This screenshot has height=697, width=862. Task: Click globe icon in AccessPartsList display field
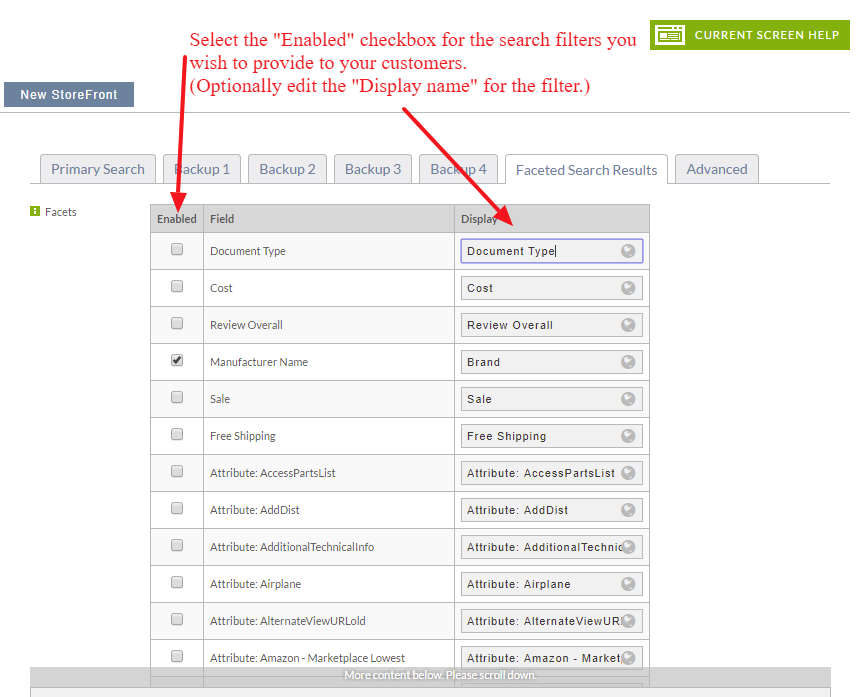(628, 473)
